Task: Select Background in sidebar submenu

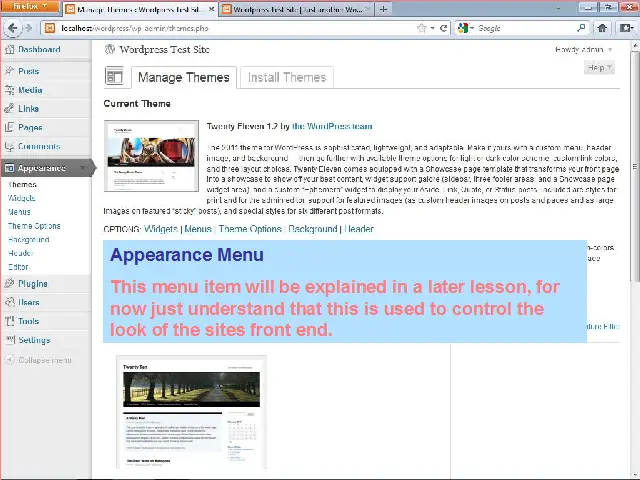Action: tap(29, 240)
